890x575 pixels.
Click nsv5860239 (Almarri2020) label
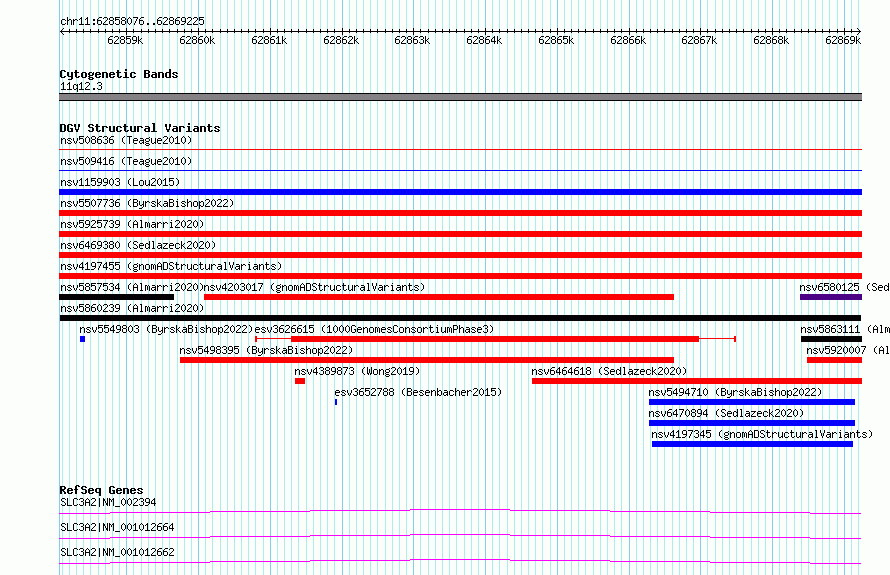[132, 308]
